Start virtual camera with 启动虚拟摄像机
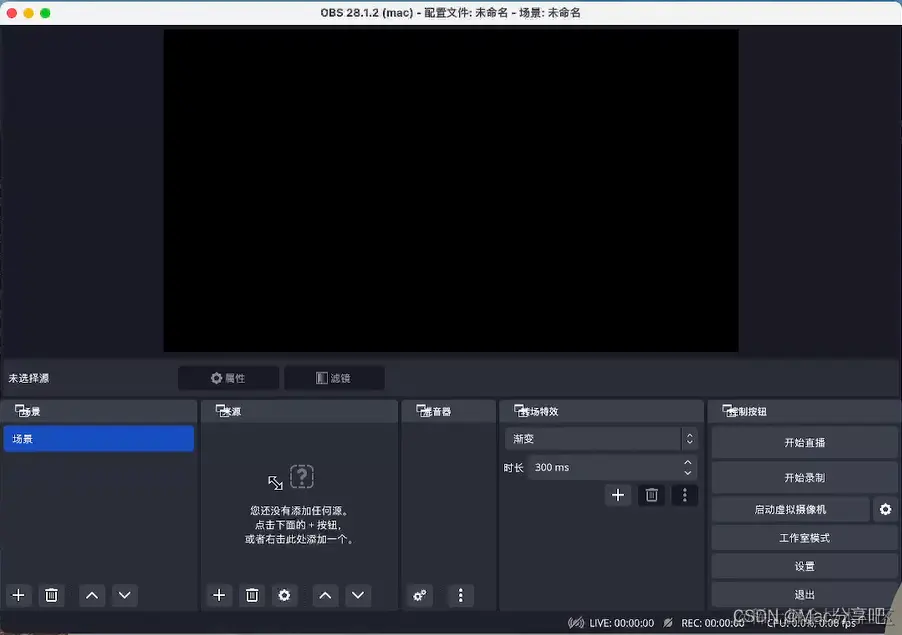 click(x=790, y=509)
